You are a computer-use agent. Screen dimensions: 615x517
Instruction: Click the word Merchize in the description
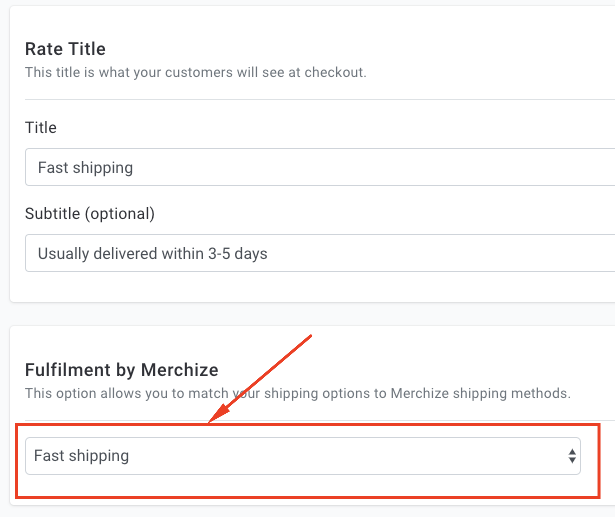click(x=420, y=393)
